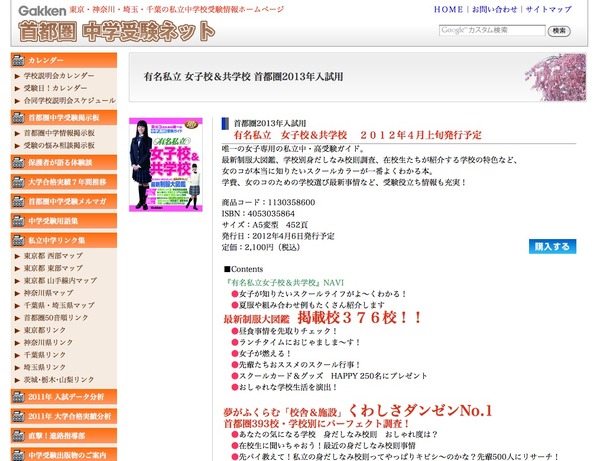The height and width of the screenshot is (461, 600).
Task: Open 千葉県リンク link
Action: point(45,355)
